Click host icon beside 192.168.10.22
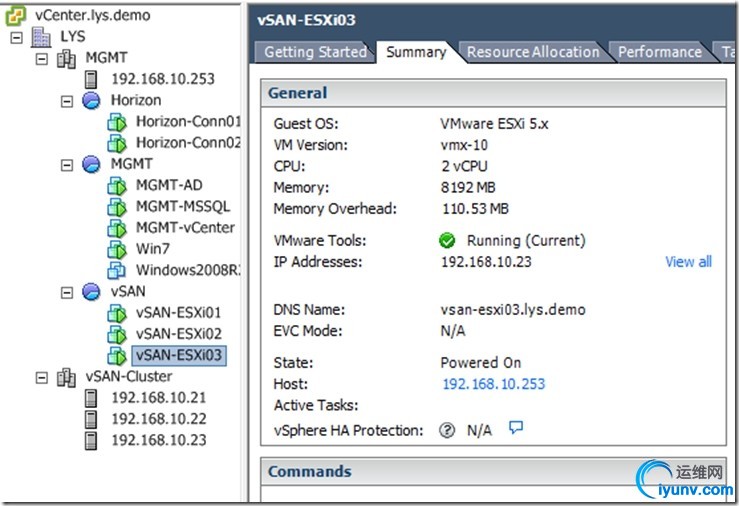739x506 pixels. click(x=91, y=419)
